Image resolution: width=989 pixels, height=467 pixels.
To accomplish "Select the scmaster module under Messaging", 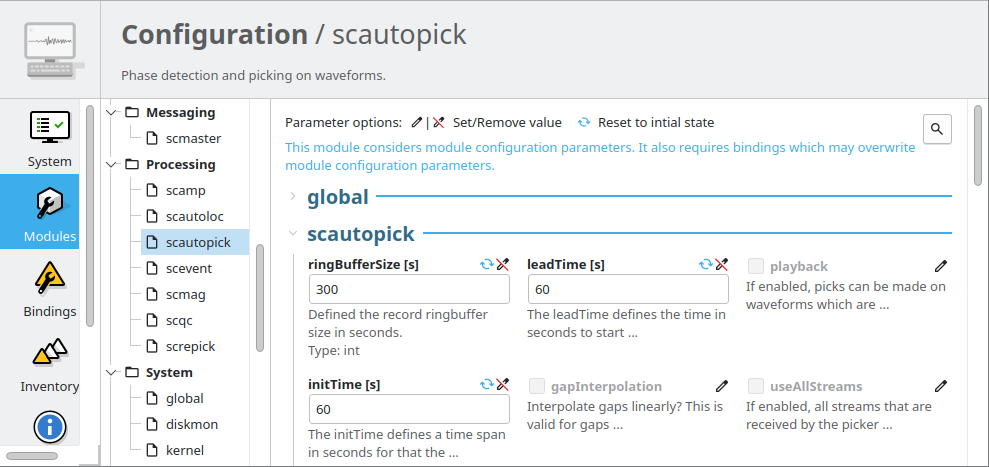I will point(193,138).
